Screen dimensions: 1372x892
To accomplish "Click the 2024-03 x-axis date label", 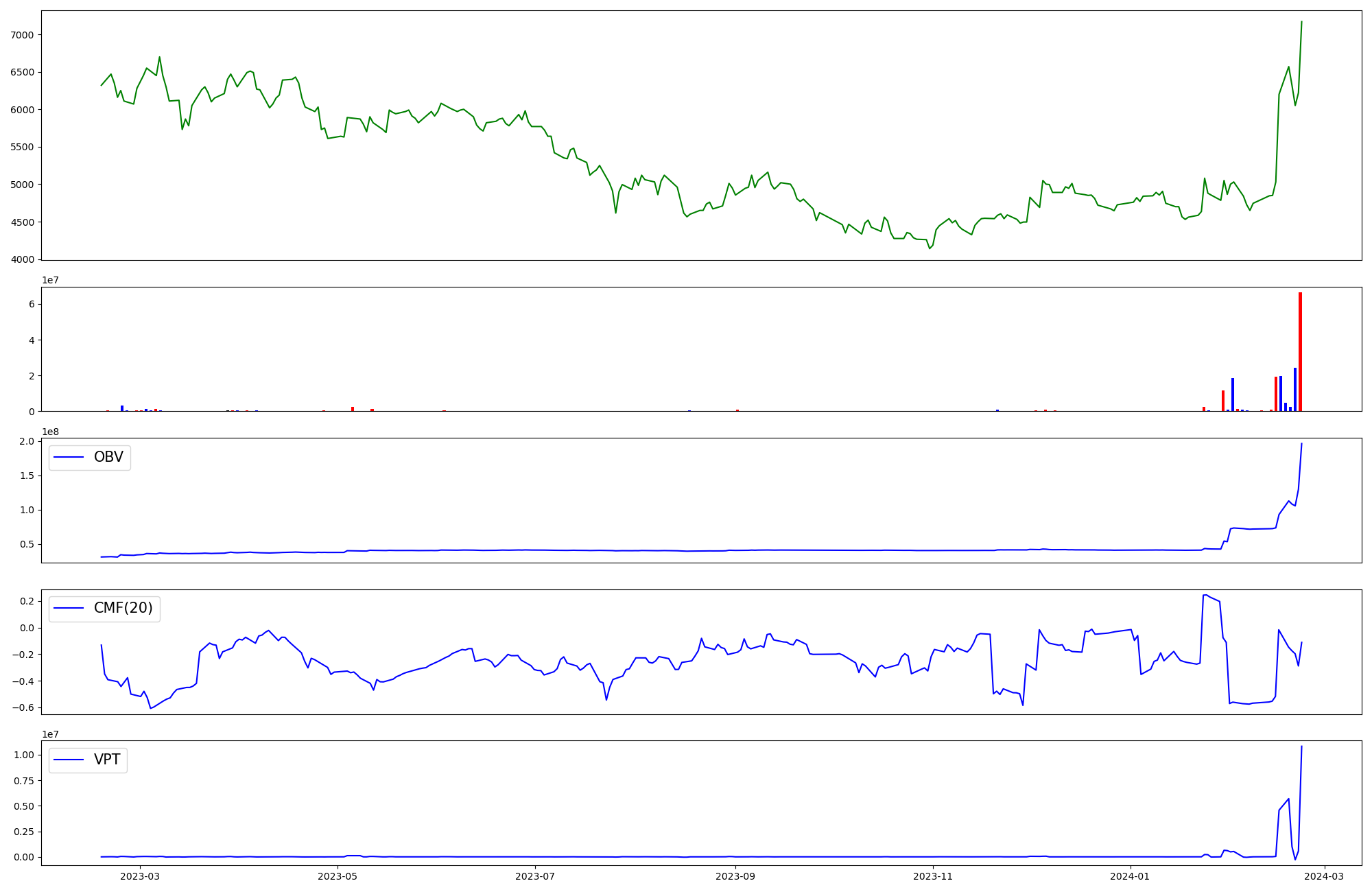I will pos(1324,876).
